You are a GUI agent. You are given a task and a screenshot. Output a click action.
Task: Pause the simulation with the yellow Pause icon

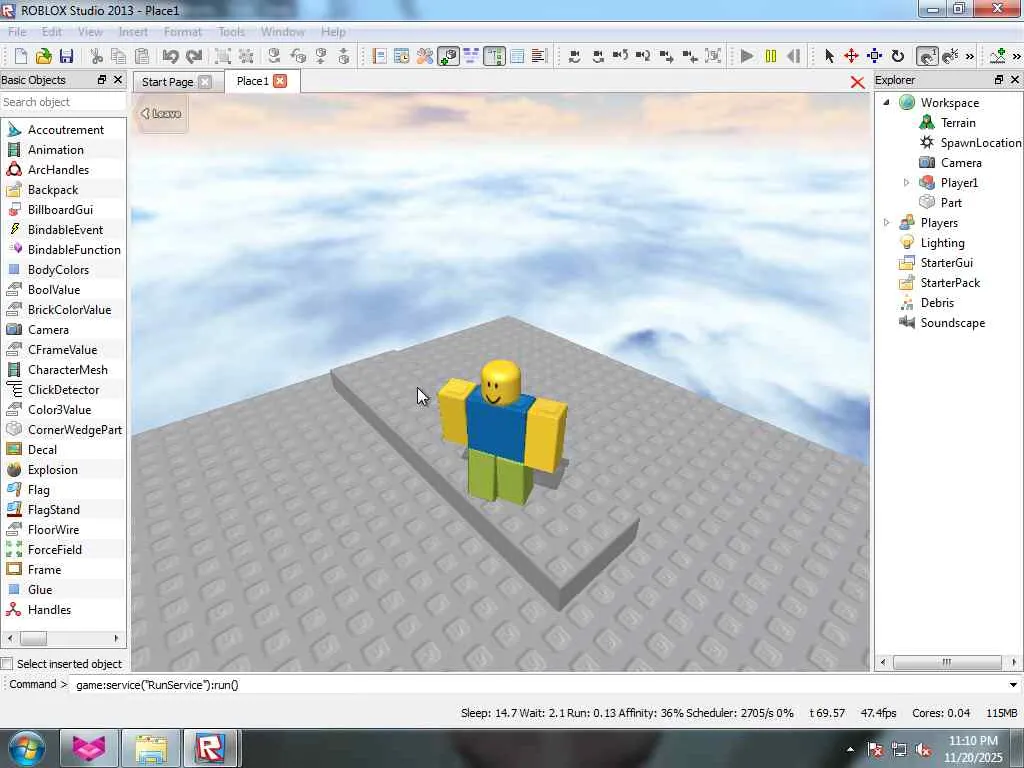pyautogui.click(x=771, y=56)
